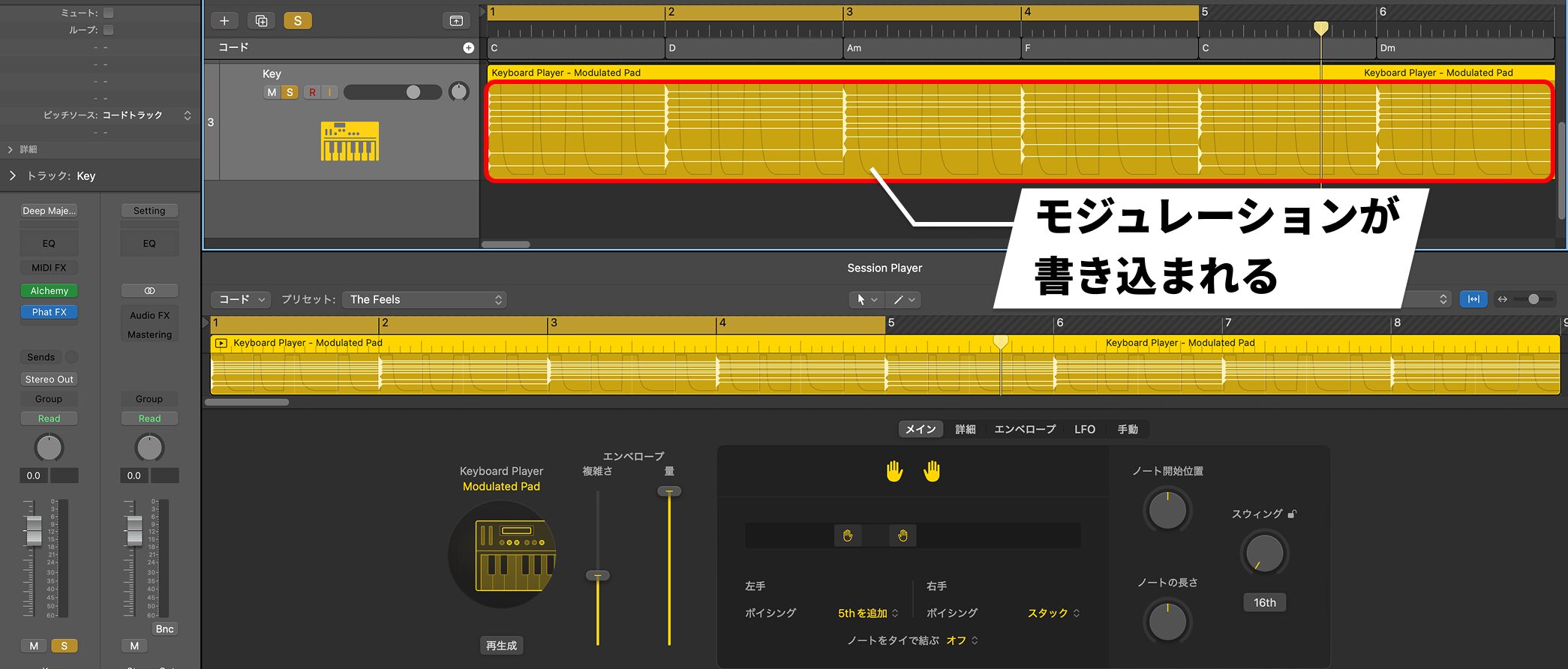
Task: Switch to the LFO tab
Action: 1084,429
